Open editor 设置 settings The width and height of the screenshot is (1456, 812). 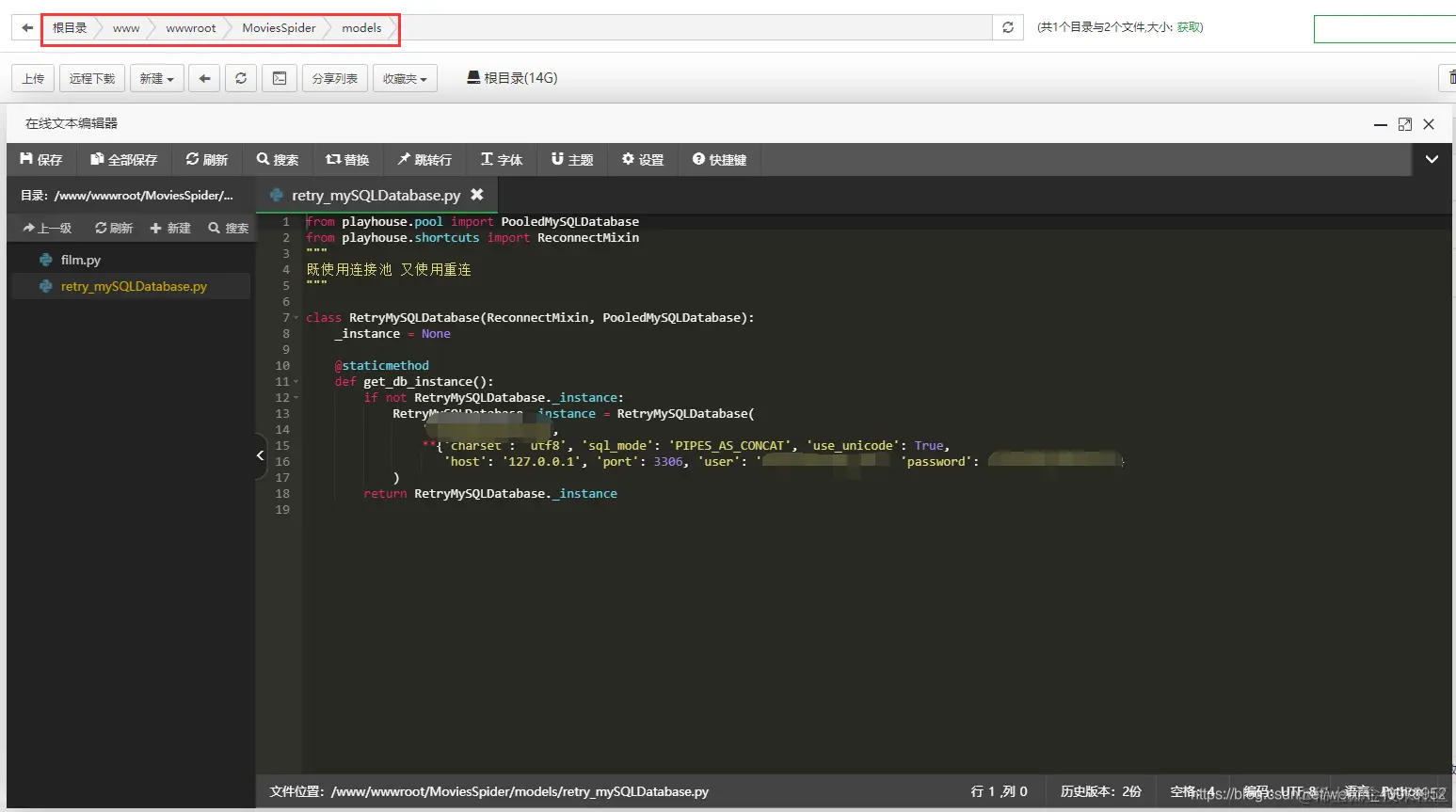point(643,160)
